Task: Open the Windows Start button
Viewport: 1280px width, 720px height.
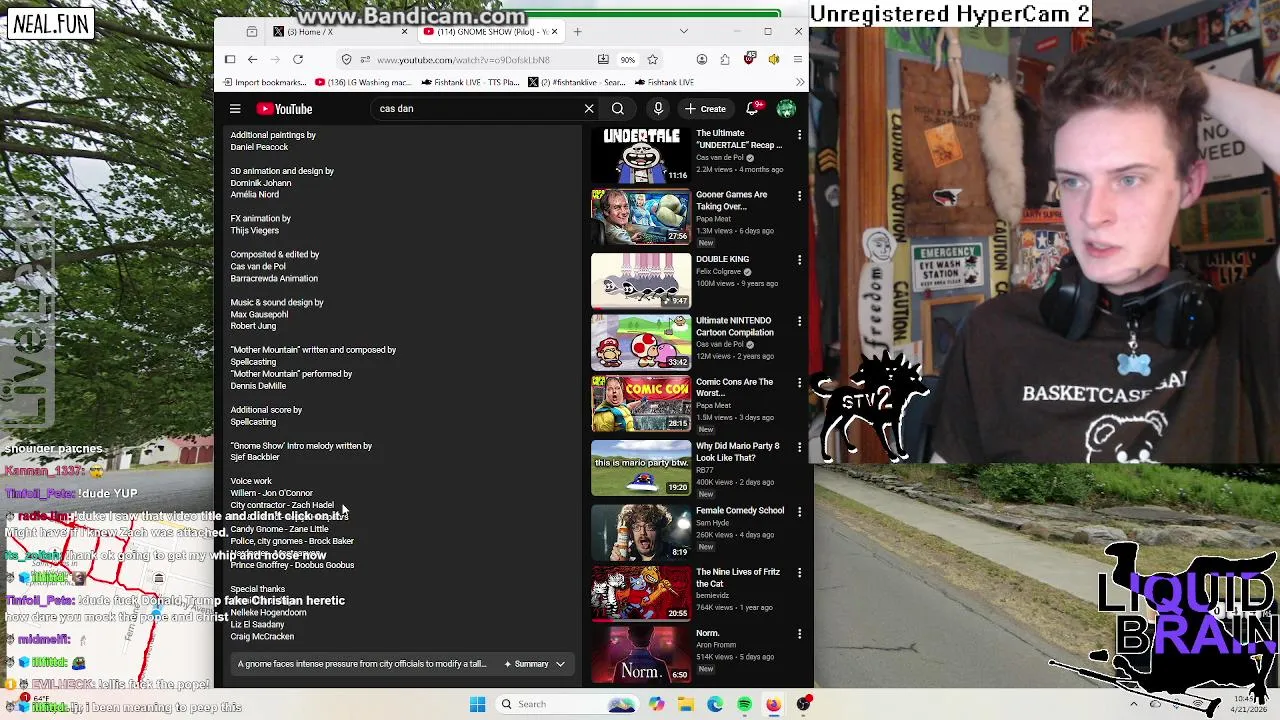Action: pyautogui.click(x=477, y=704)
